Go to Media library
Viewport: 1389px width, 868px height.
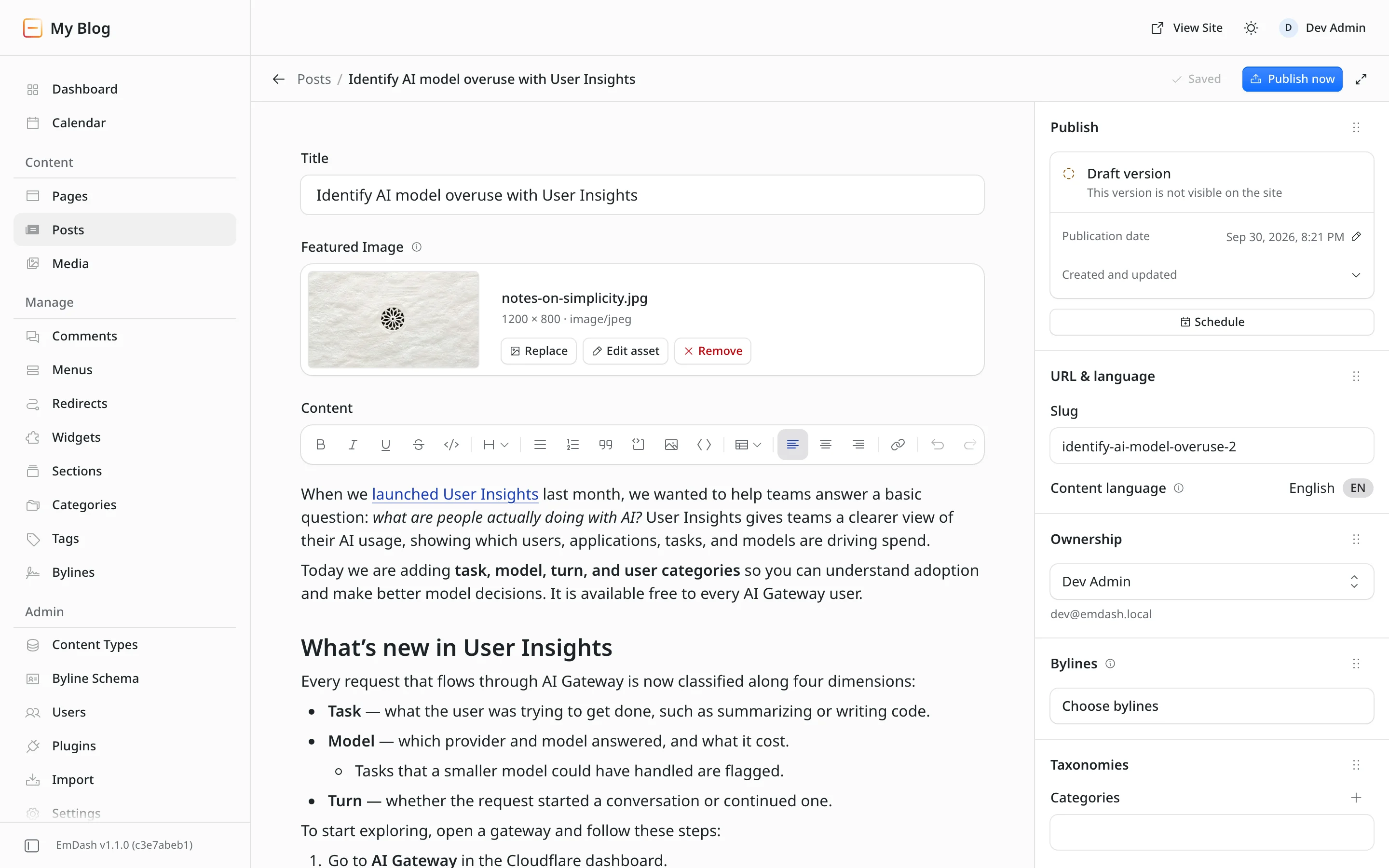[x=124, y=263]
